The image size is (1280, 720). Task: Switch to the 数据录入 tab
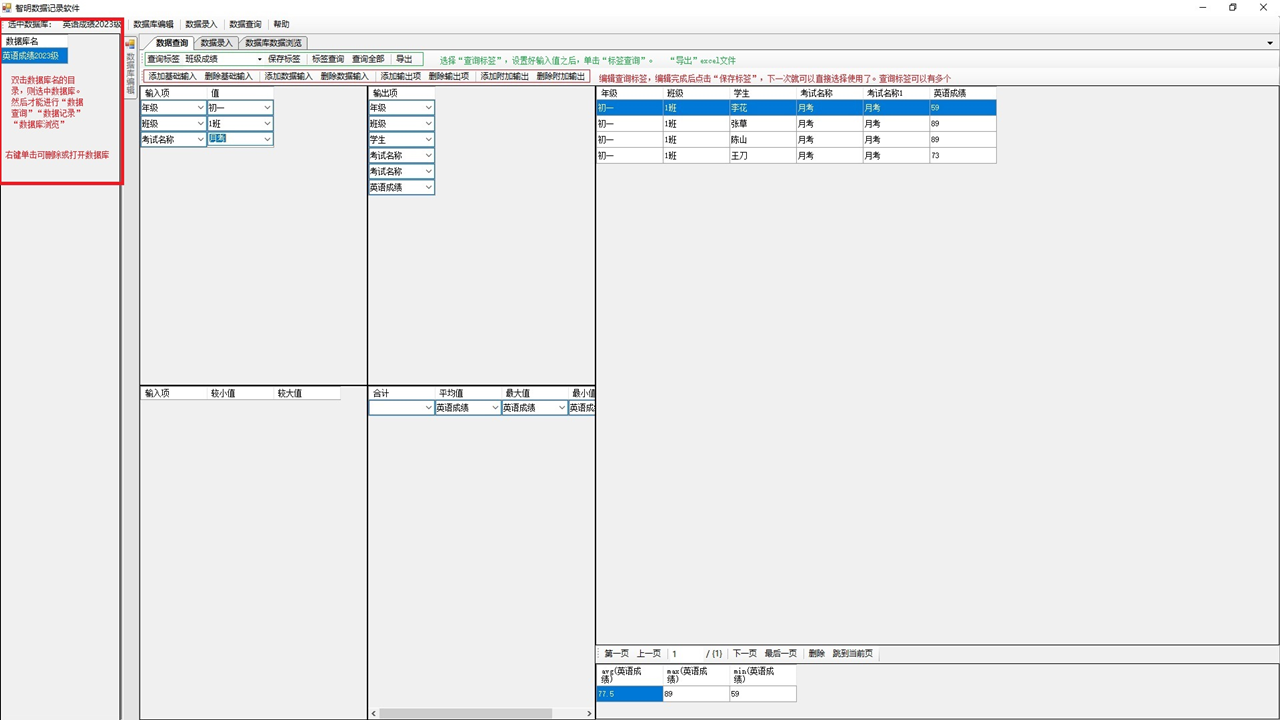pyautogui.click(x=216, y=43)
